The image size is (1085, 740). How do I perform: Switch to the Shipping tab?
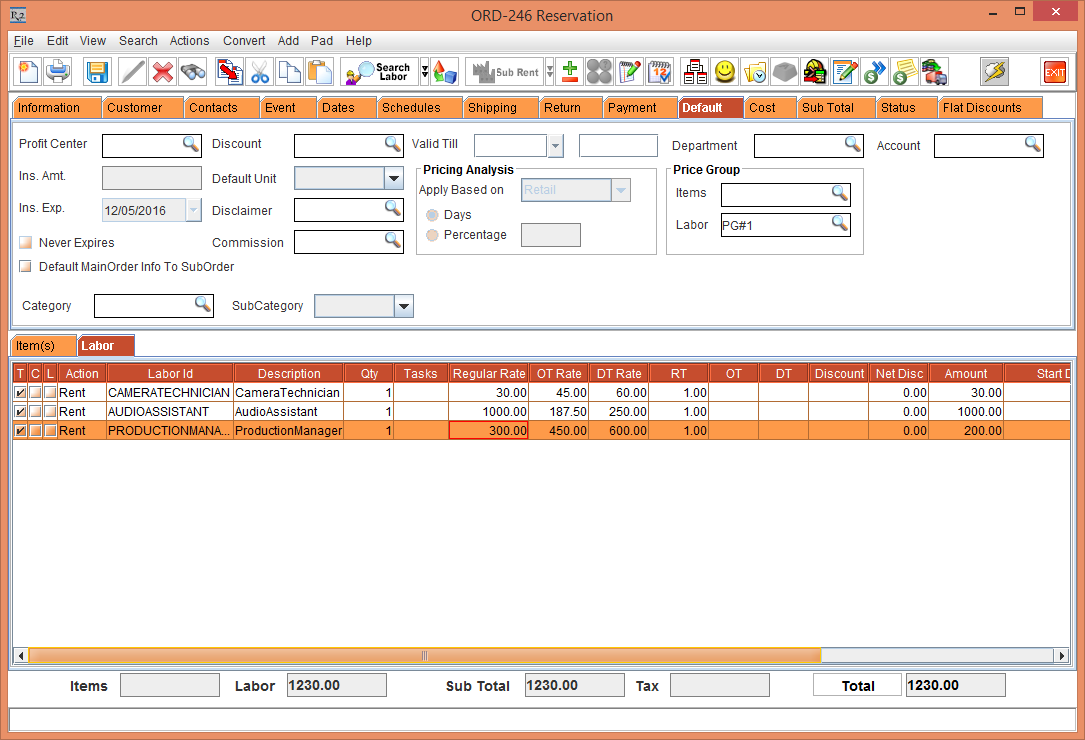click(x=492, y=108)
